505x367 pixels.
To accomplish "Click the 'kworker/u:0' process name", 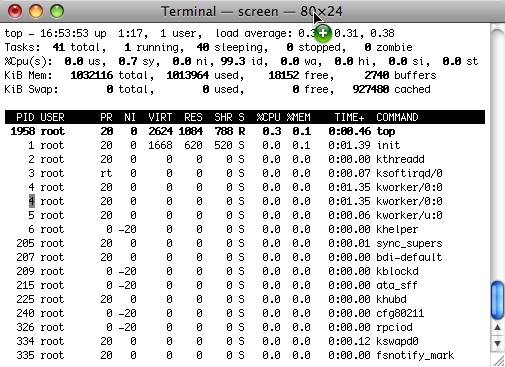I will click(x=409, y=215).
